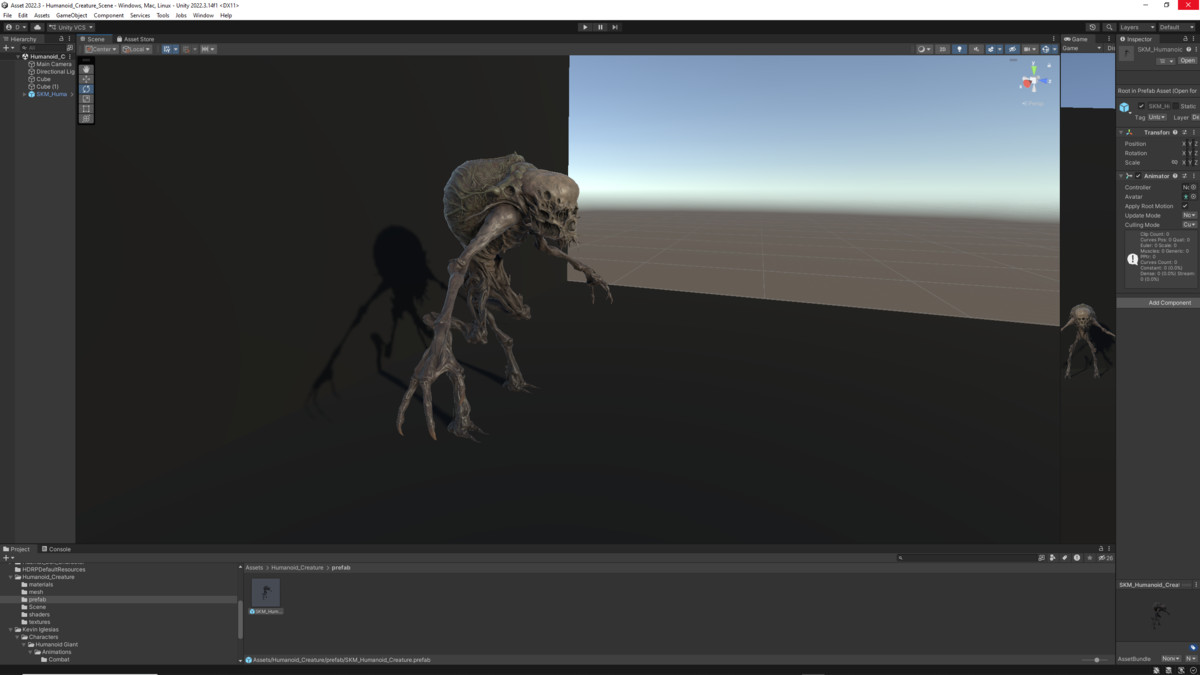Open the Window menu
Viewport: 1200px width, 675px height.
coord(203,15)
